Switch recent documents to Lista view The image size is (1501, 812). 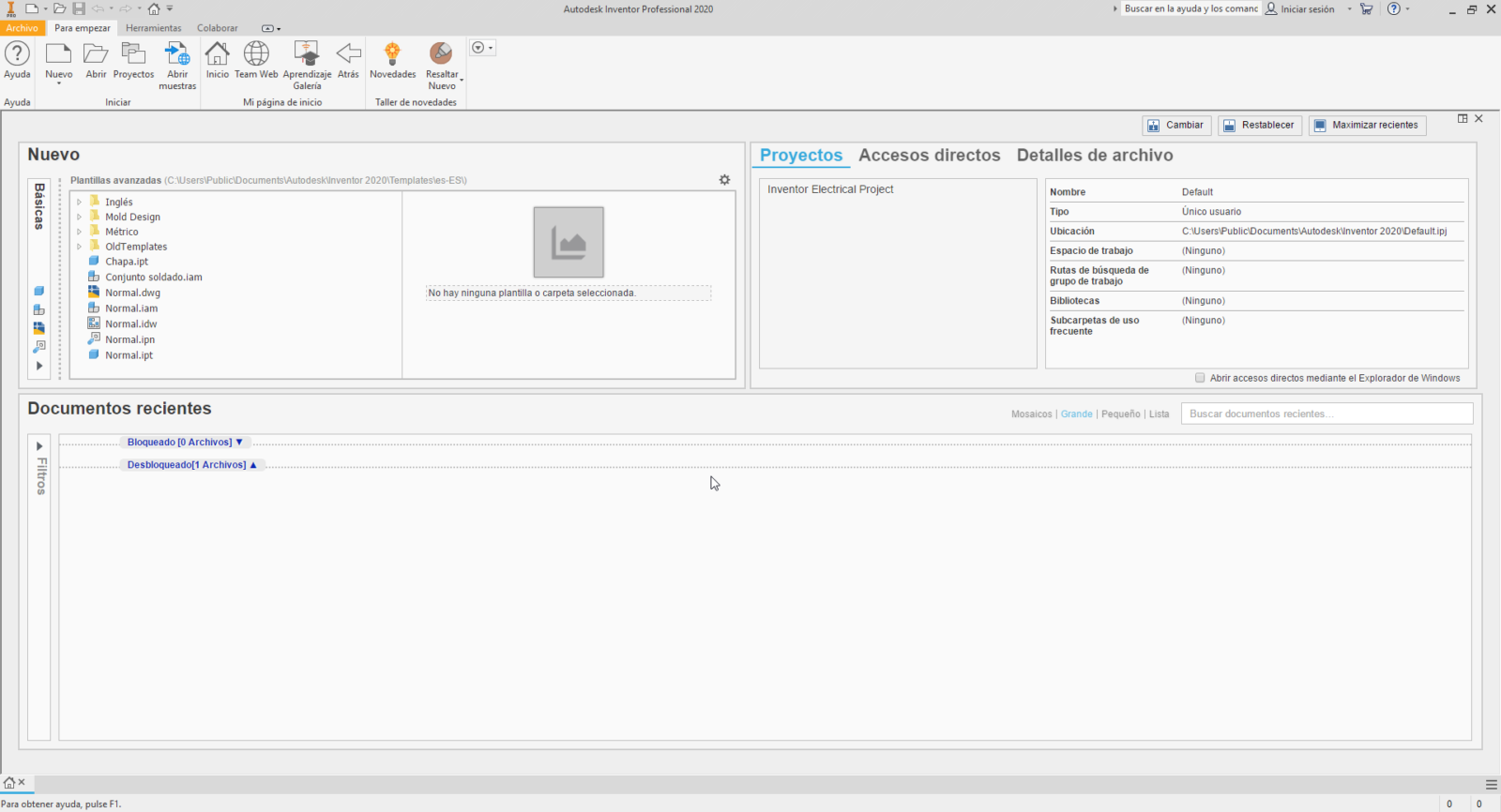tap(1160, 414)
